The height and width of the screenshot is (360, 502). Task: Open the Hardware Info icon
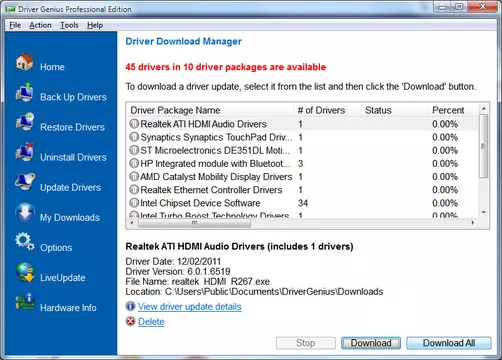(x=25, y=302)
